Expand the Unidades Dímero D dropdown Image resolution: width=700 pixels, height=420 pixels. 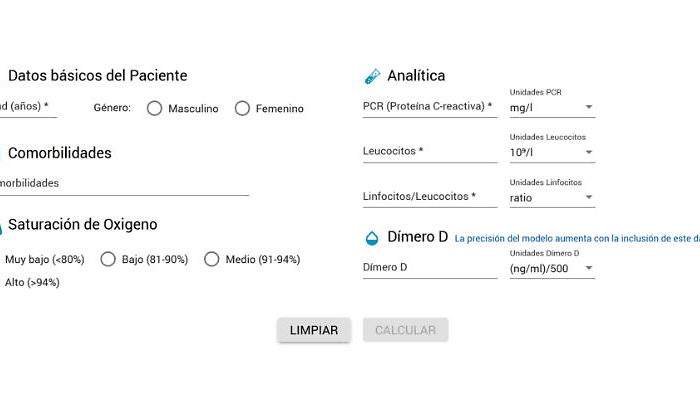(x=552, y=268)
